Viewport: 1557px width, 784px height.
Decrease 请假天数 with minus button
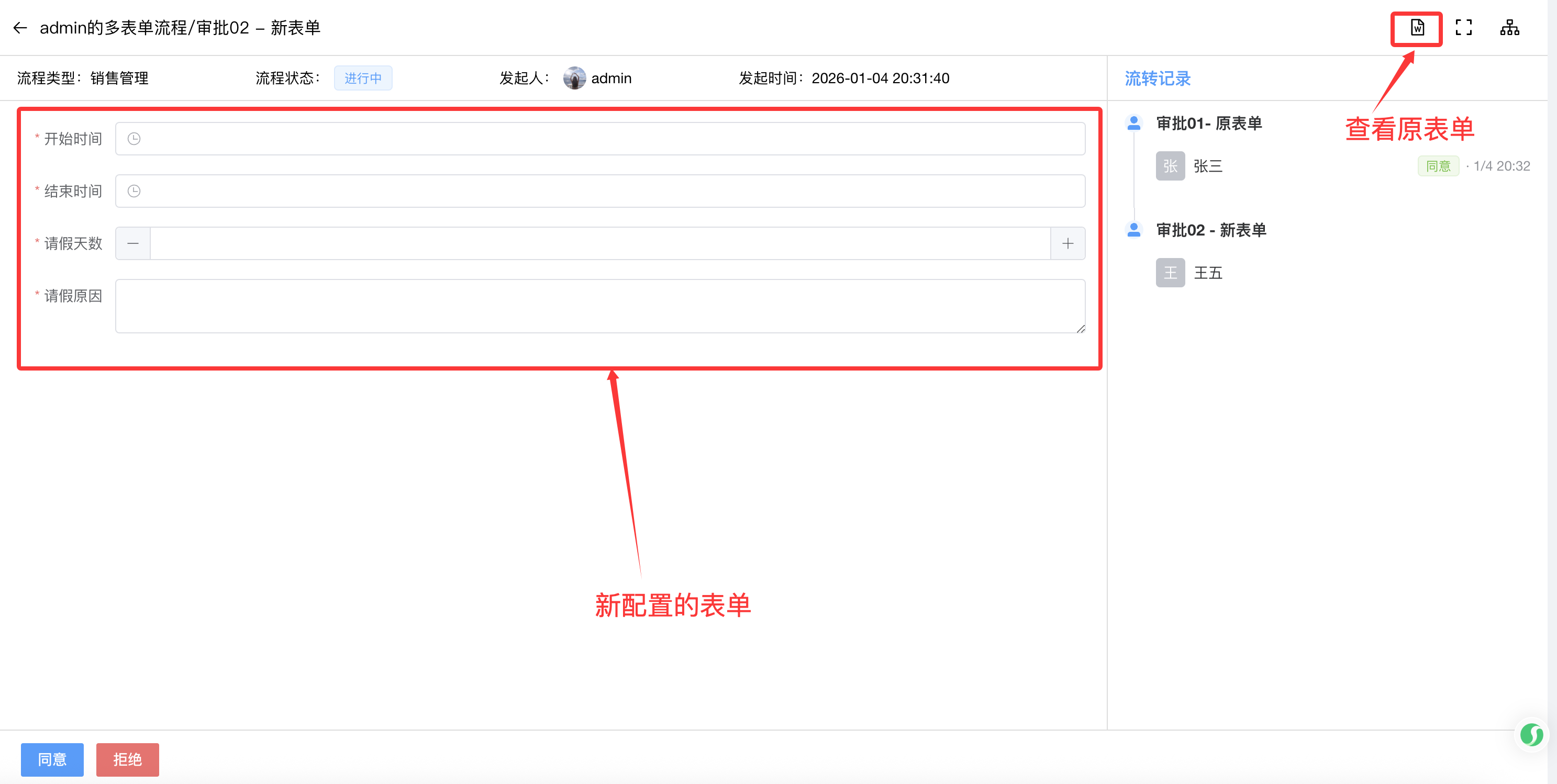coord(133,243)
